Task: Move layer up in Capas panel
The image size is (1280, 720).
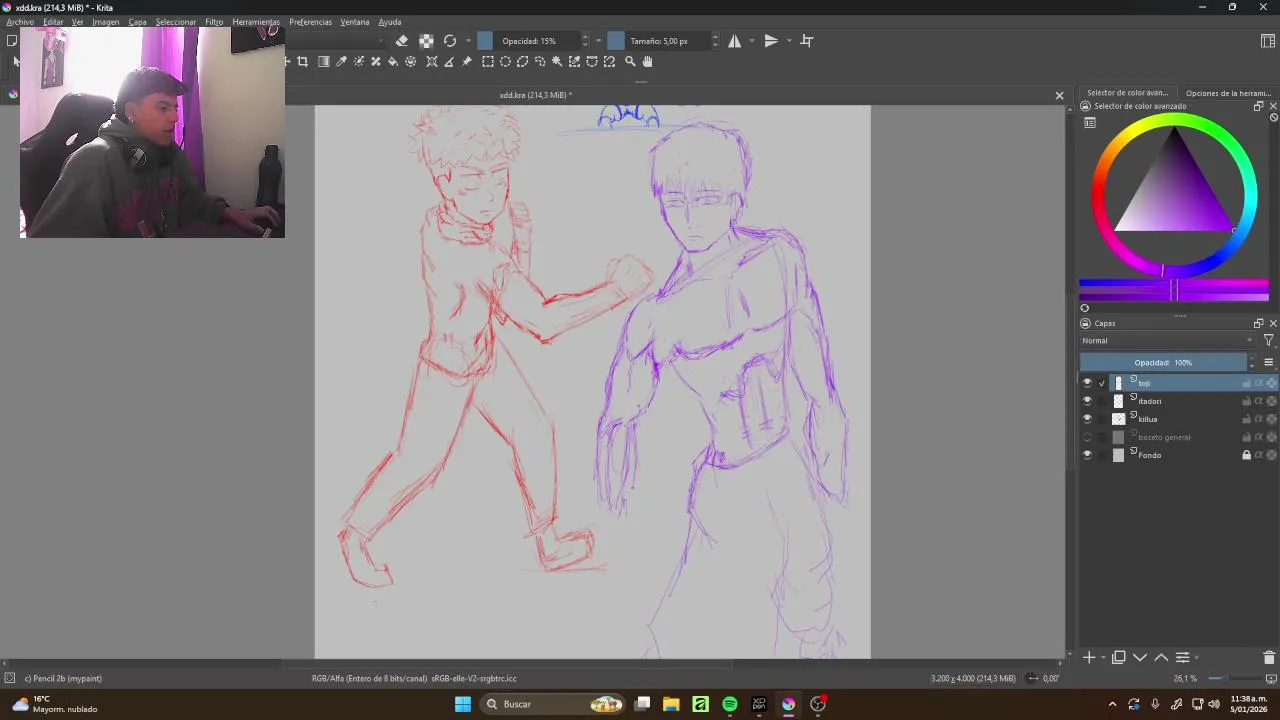Action: 1161,657
